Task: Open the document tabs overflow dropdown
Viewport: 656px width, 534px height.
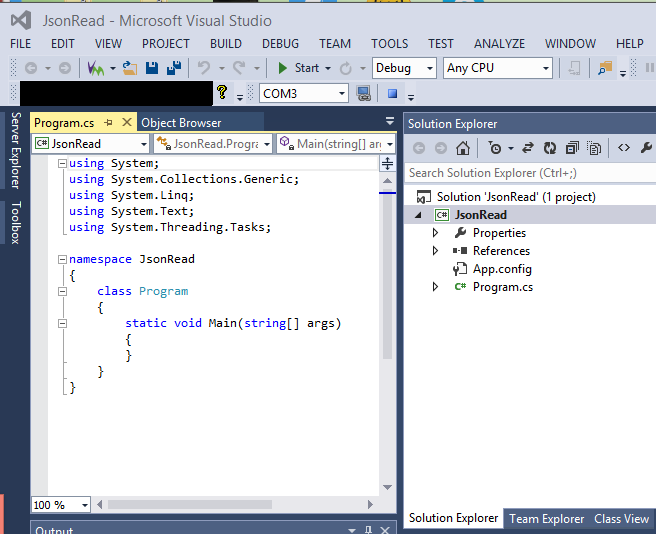Action: (390, 121)
